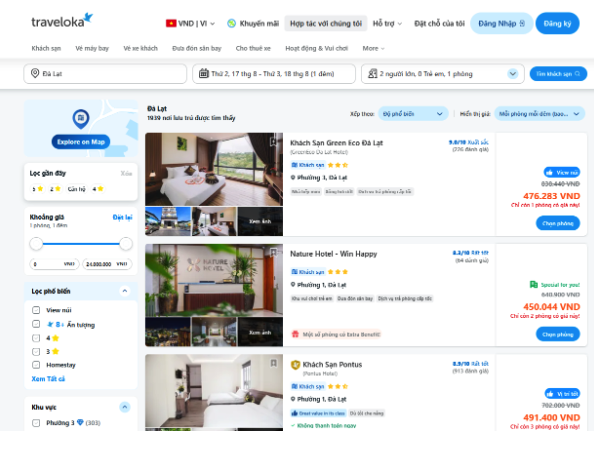Click the Khuyến mãi promotions icon
This screenshot has height=450, width=594.
click(x=231, y=23)
